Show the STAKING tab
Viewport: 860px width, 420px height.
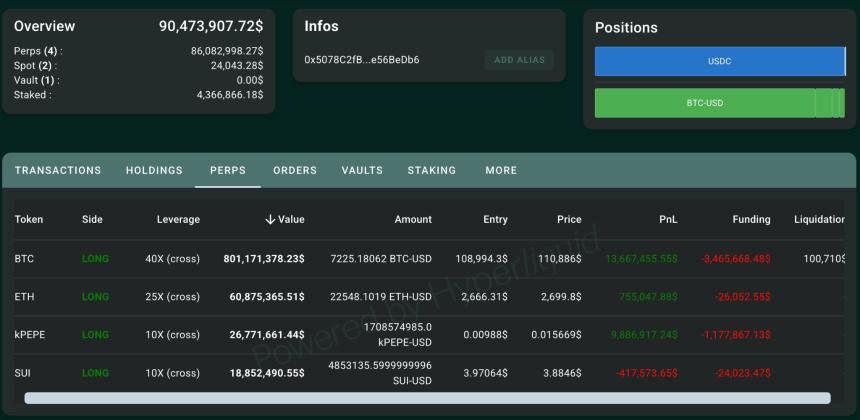(432, 171)
